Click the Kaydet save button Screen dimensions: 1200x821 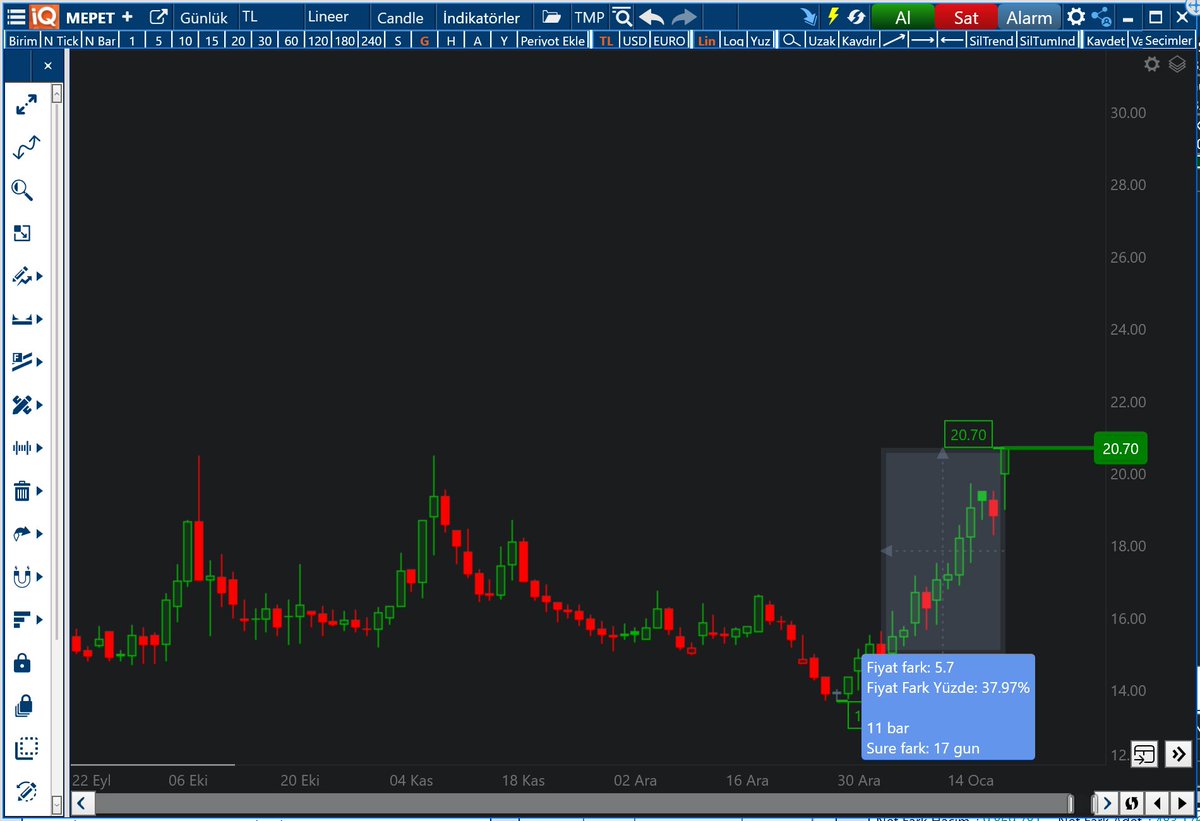1106,41
